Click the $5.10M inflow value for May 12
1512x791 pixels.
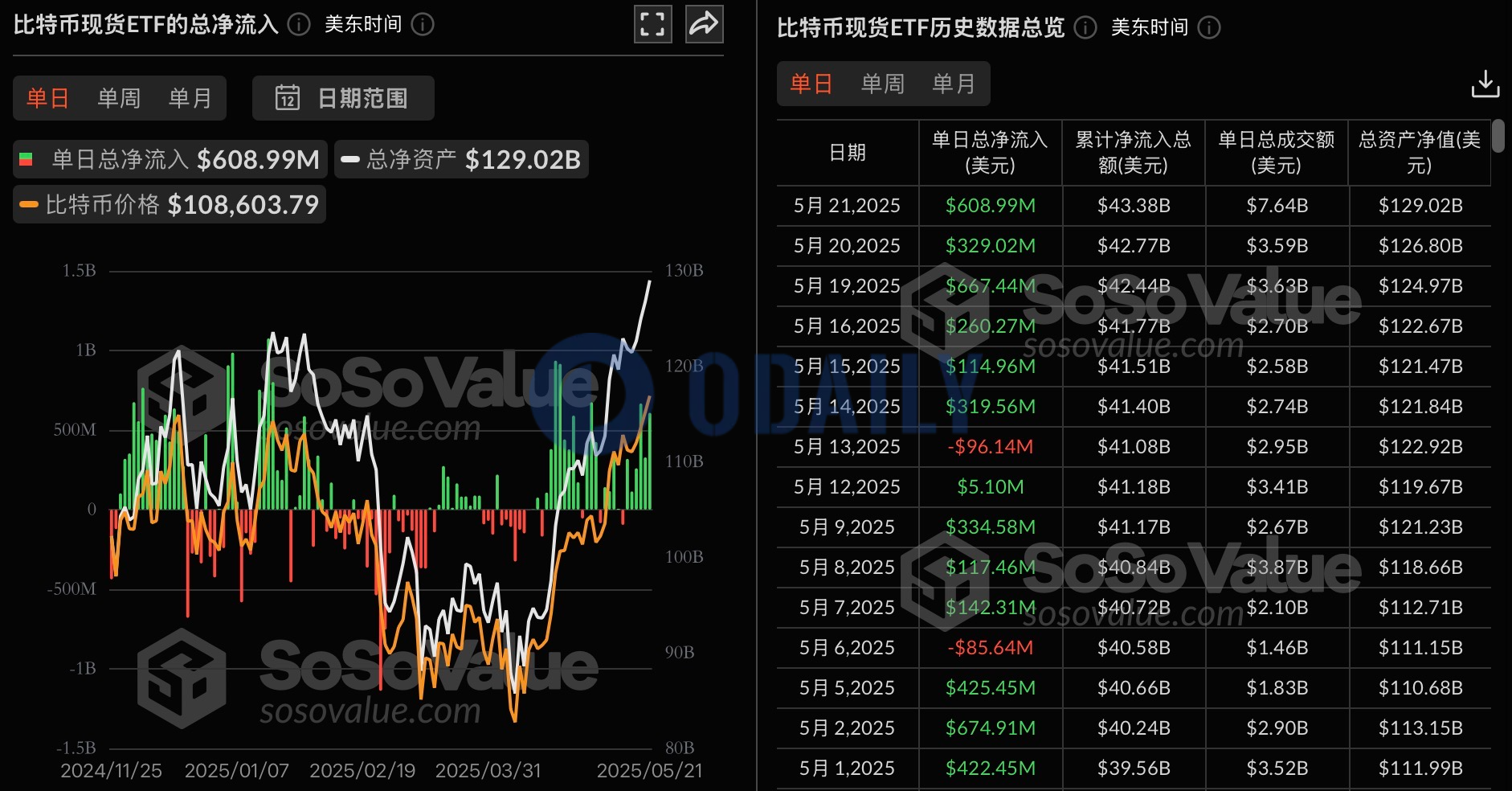pyautogui.click(x=991, y=487)
